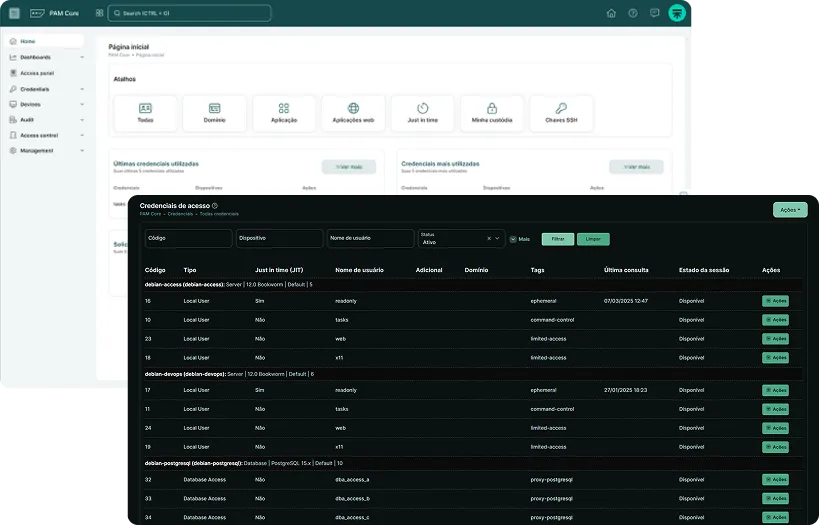Select Home in the sidebar menu

pyautogui.click(x=45, y=41)
